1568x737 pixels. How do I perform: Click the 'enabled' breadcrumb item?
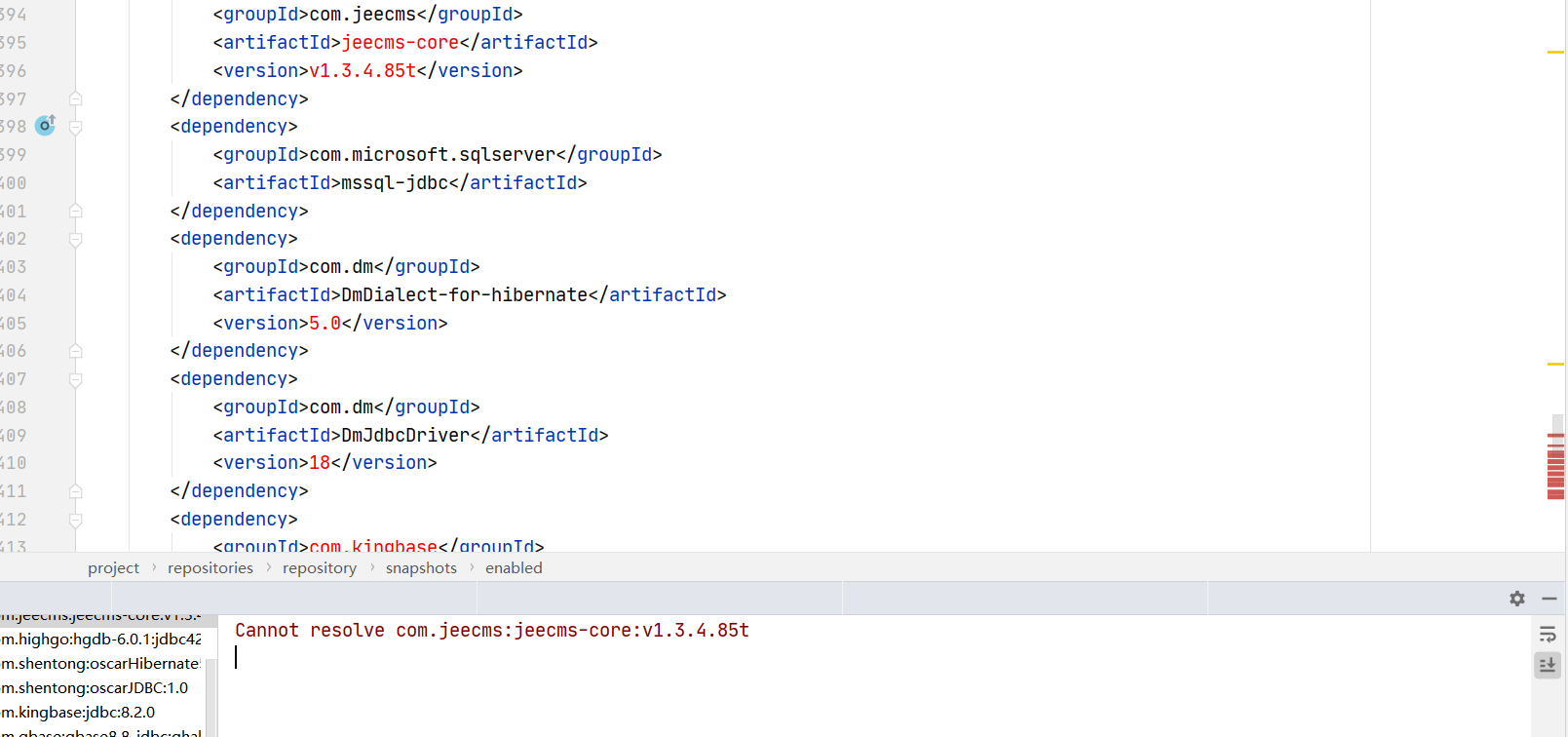coord(514,568)
